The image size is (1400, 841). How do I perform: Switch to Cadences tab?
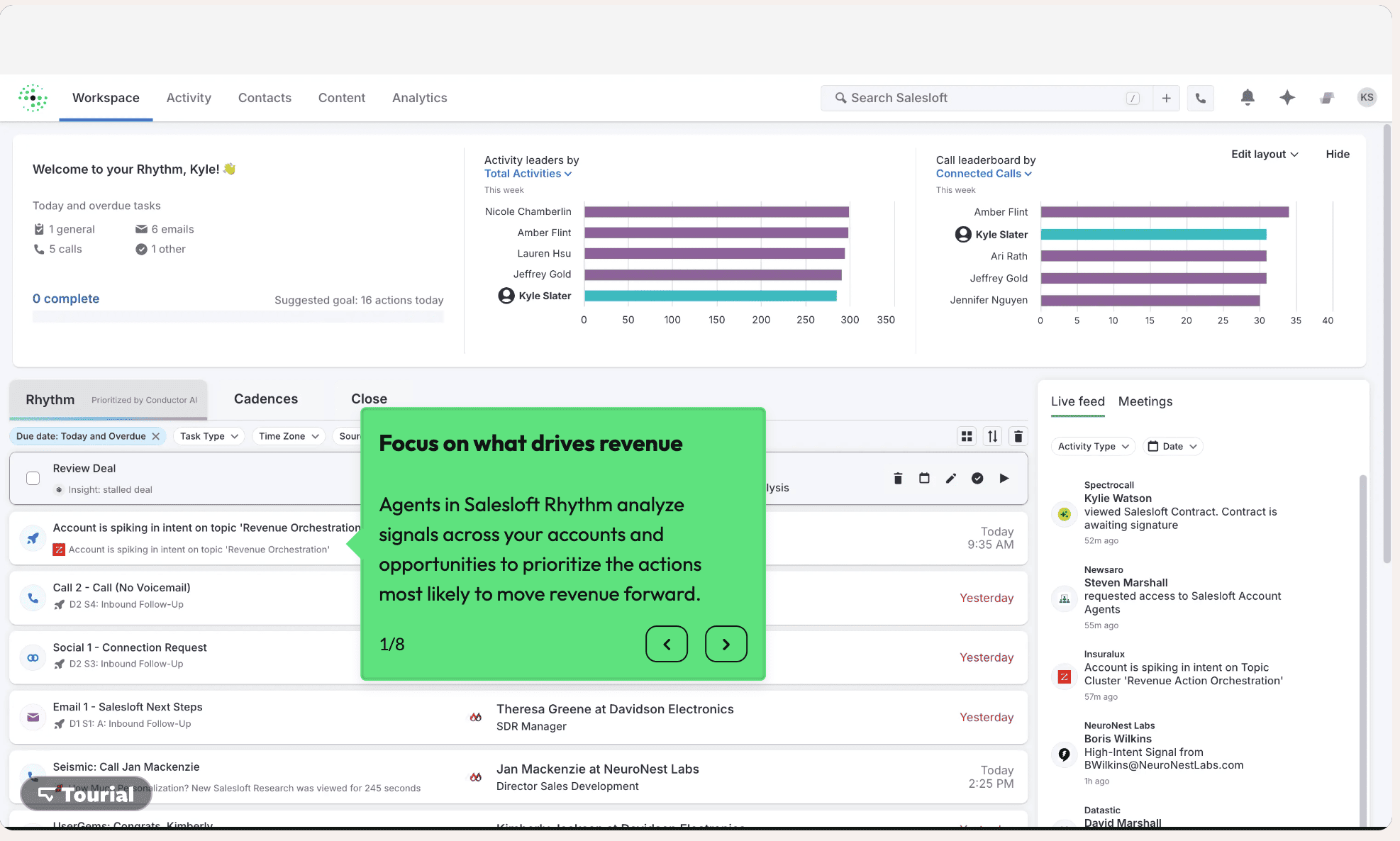tap(266, 399)
